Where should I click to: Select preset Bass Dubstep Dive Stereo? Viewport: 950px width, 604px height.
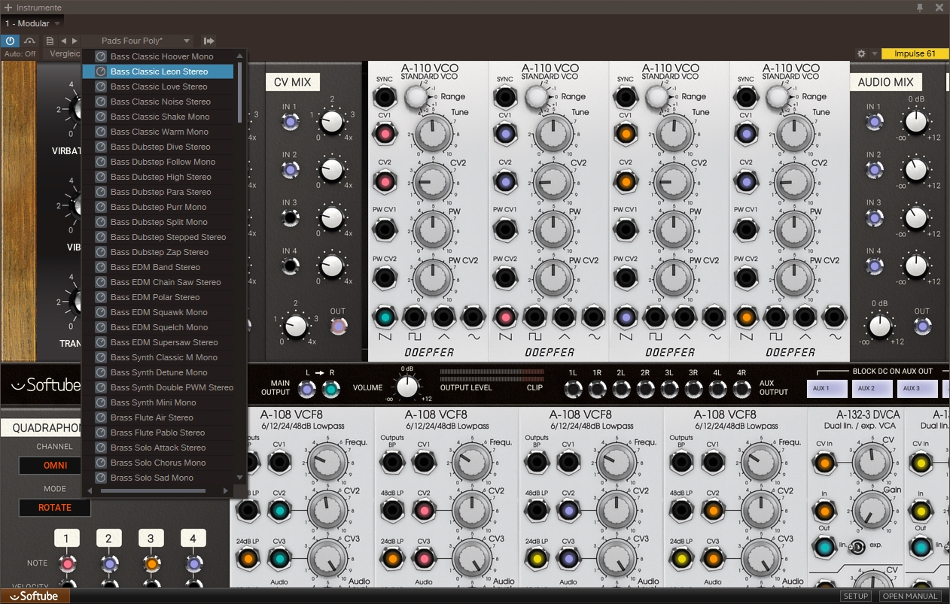[x=158, y=147]
